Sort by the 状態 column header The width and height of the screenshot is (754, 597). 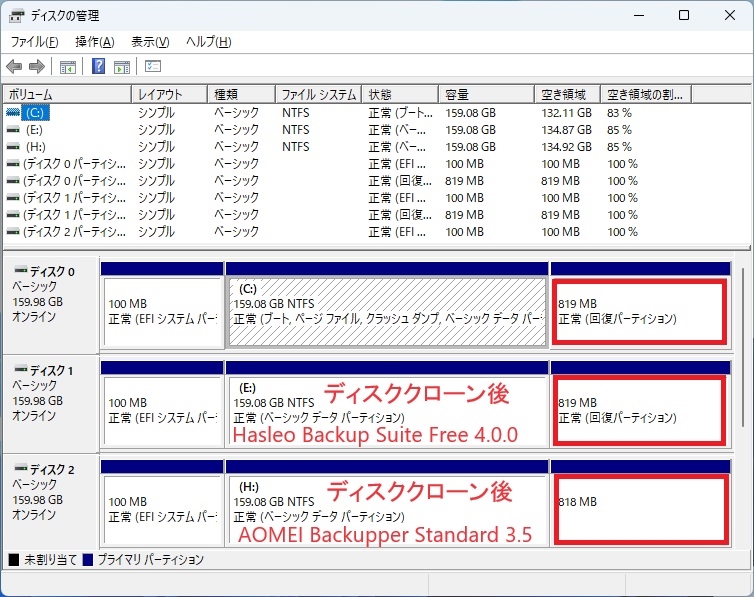tap(400, 94)
